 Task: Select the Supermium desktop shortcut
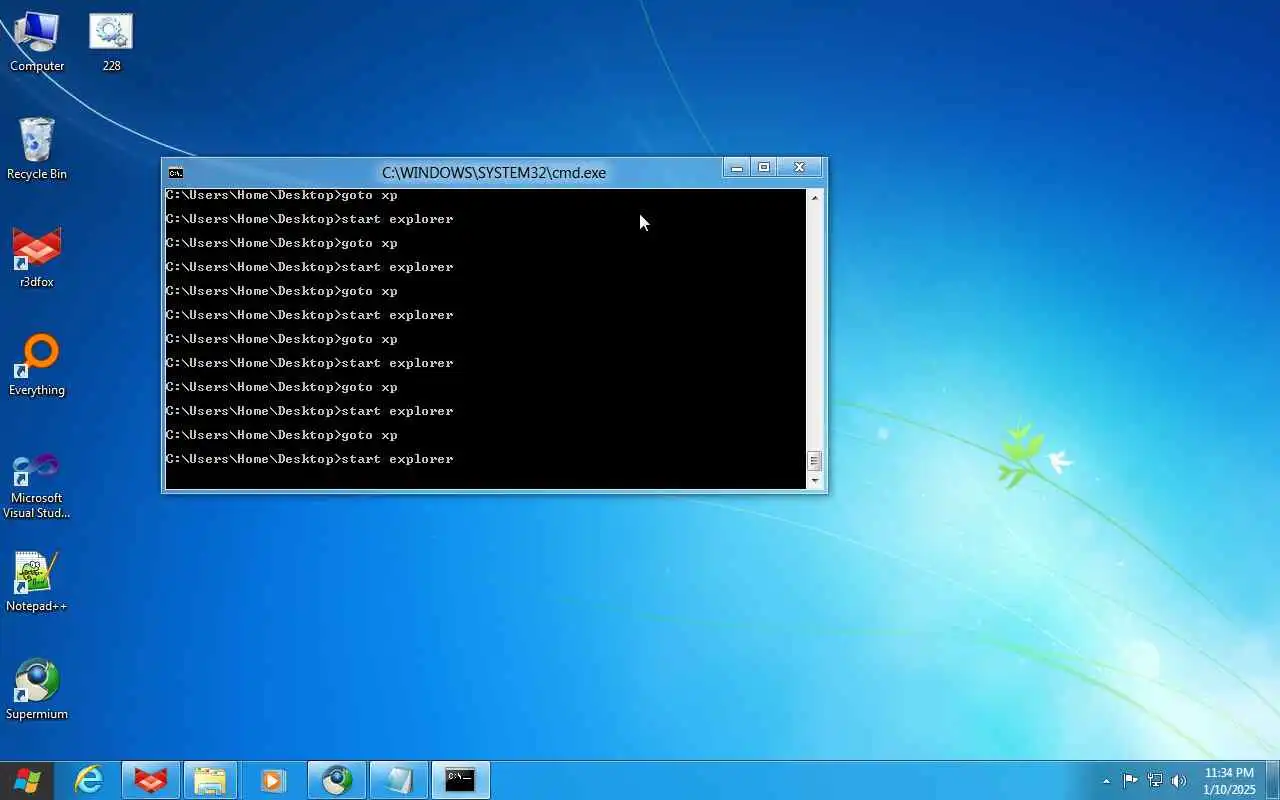[x=37, y=690]
